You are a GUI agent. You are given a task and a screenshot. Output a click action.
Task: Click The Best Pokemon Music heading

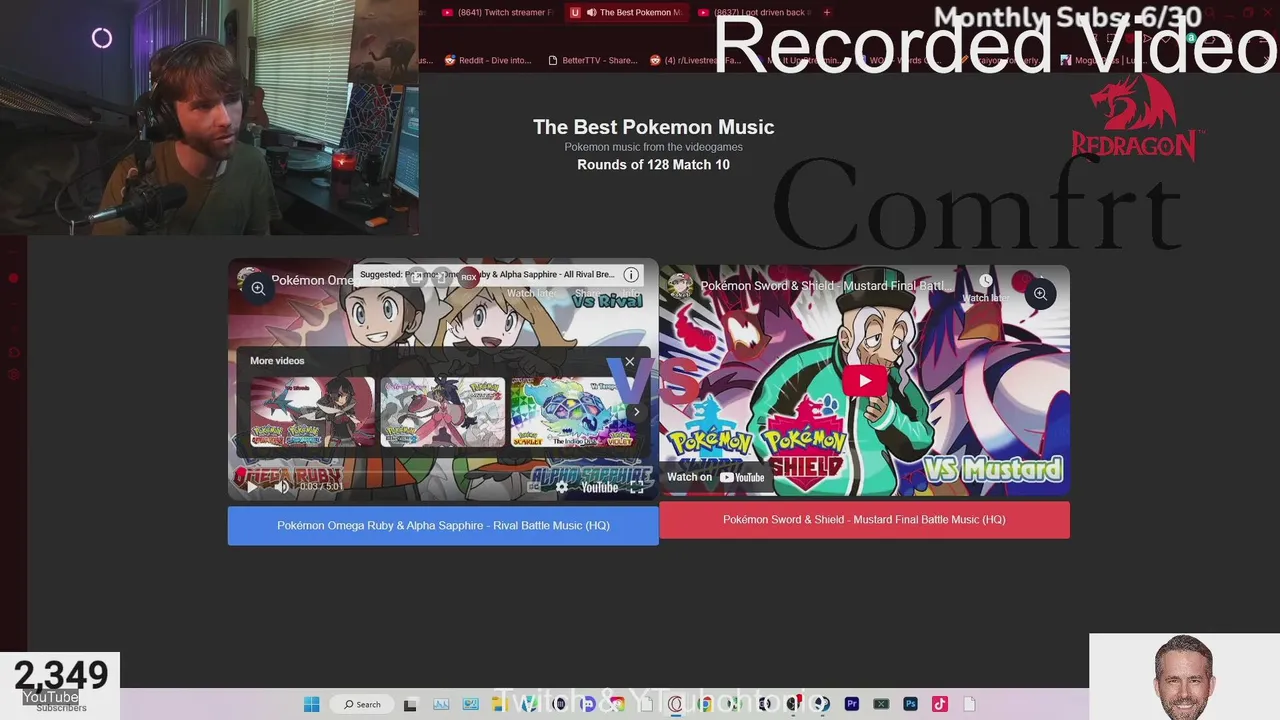coord(653,127)
